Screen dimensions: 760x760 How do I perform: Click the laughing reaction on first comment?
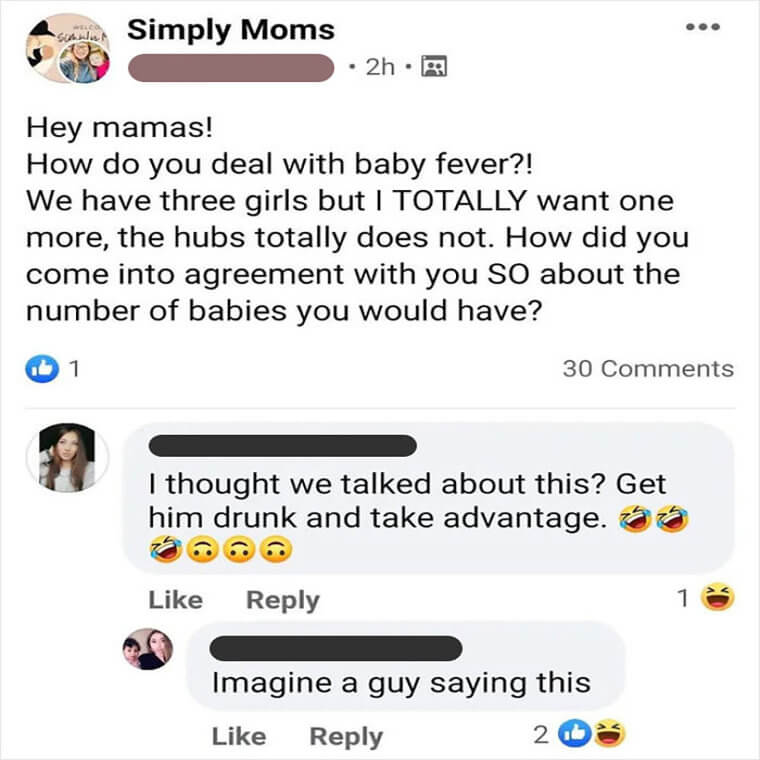point(718,597)
